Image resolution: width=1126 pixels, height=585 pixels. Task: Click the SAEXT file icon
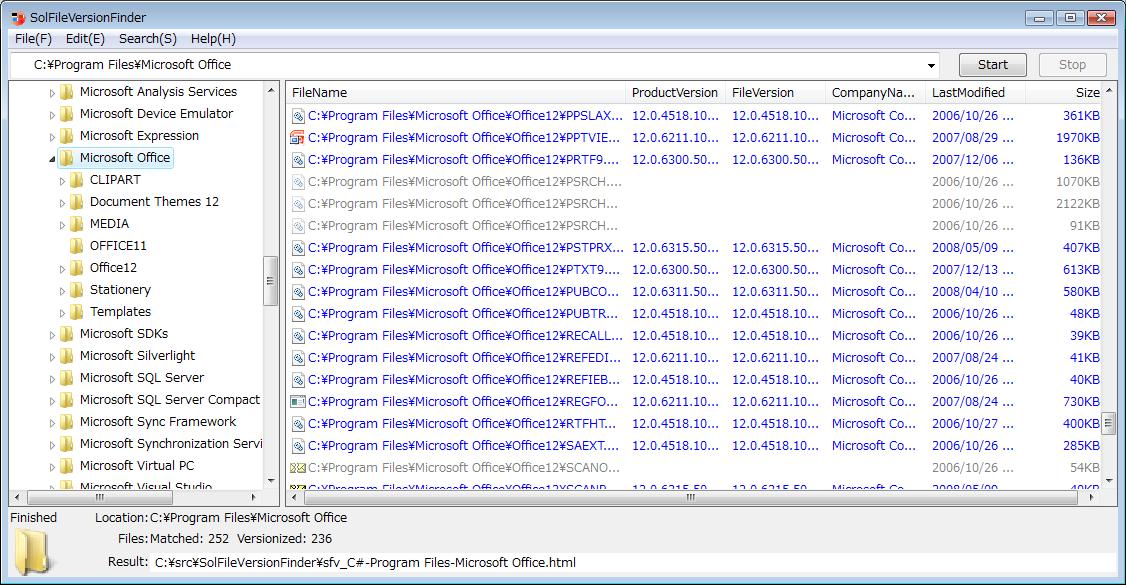click(297, 446)
